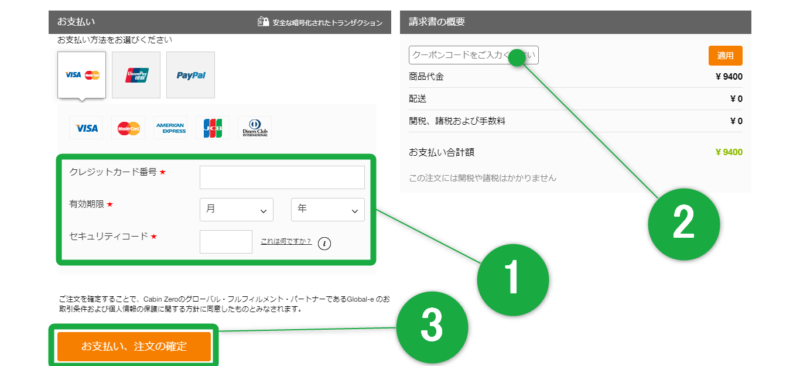Screen dimensions: 800x366
Task: Focus the coupon code input field
Action: 473,55
